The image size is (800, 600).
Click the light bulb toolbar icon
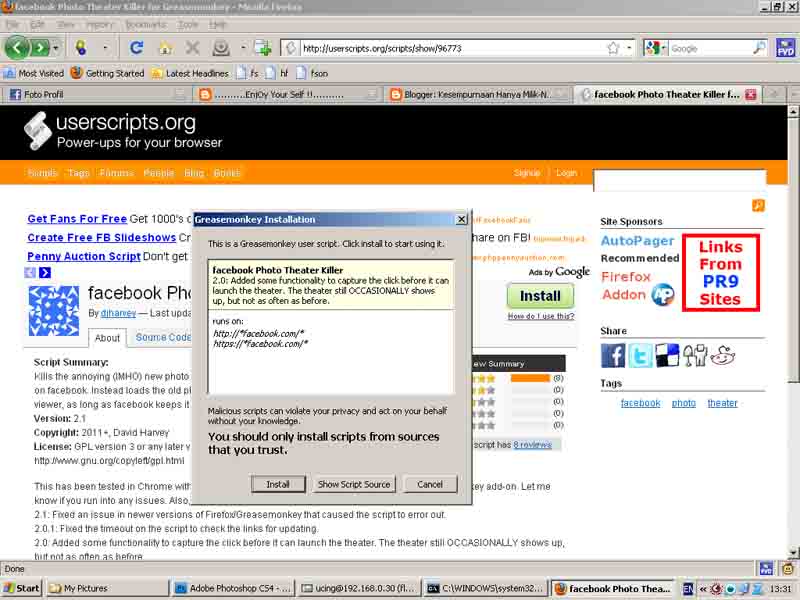(81, 48)
